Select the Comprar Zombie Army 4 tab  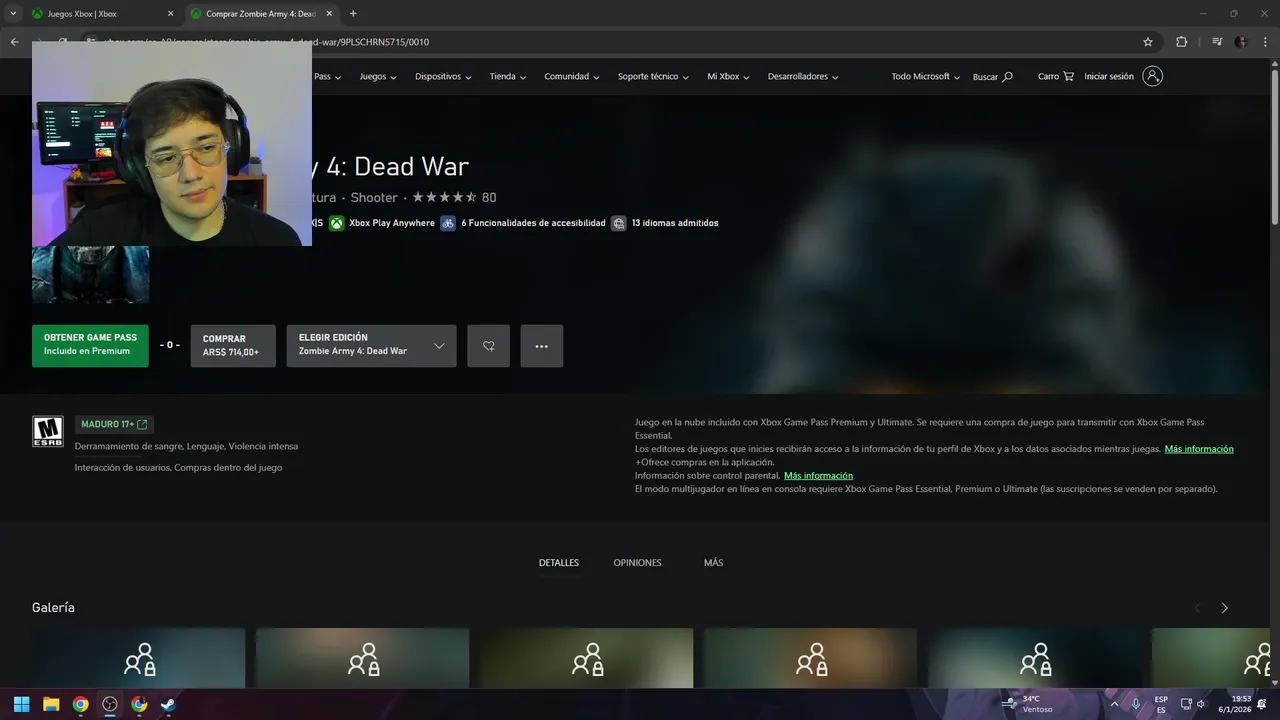(x=260, y=14)
